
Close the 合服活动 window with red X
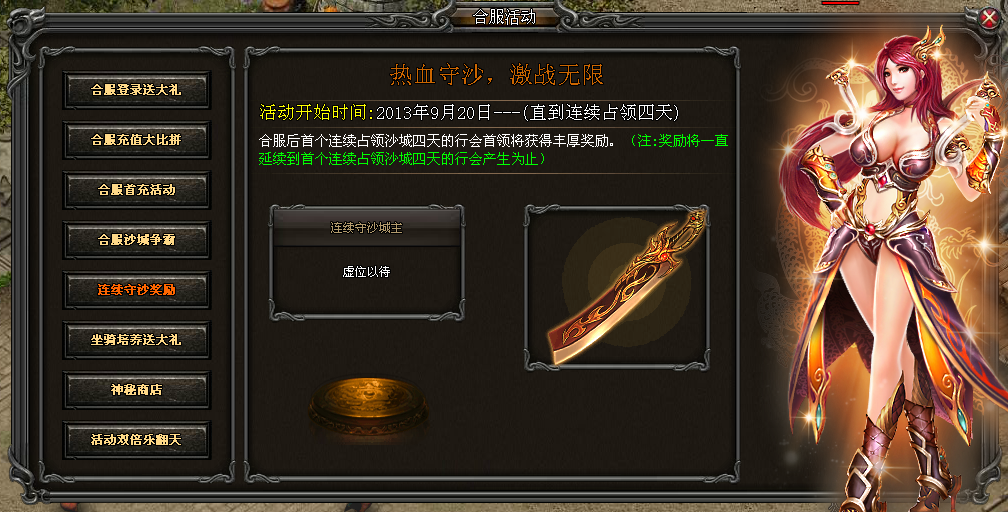(x=989, y=19)
